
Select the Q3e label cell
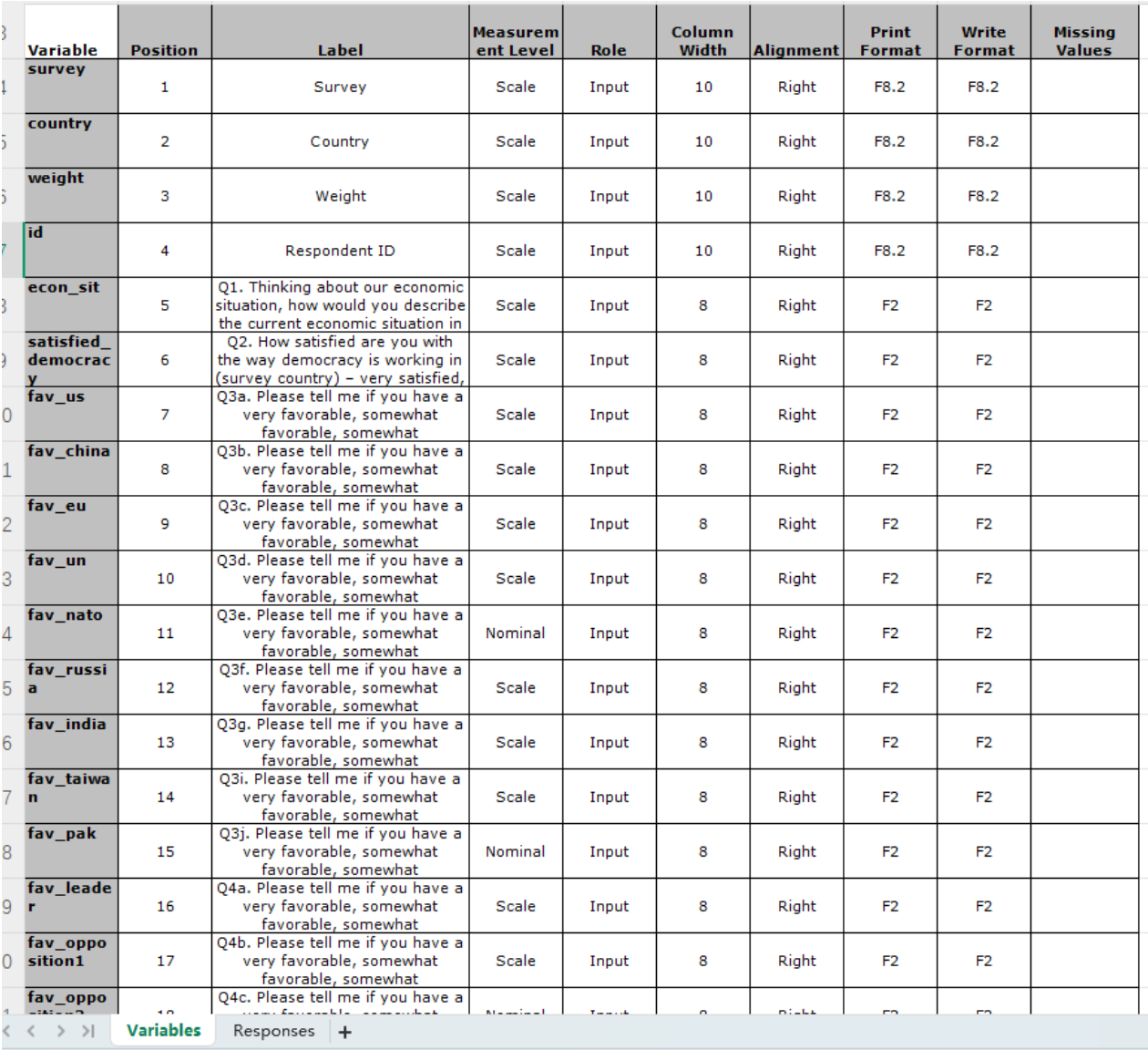point(341,633)
